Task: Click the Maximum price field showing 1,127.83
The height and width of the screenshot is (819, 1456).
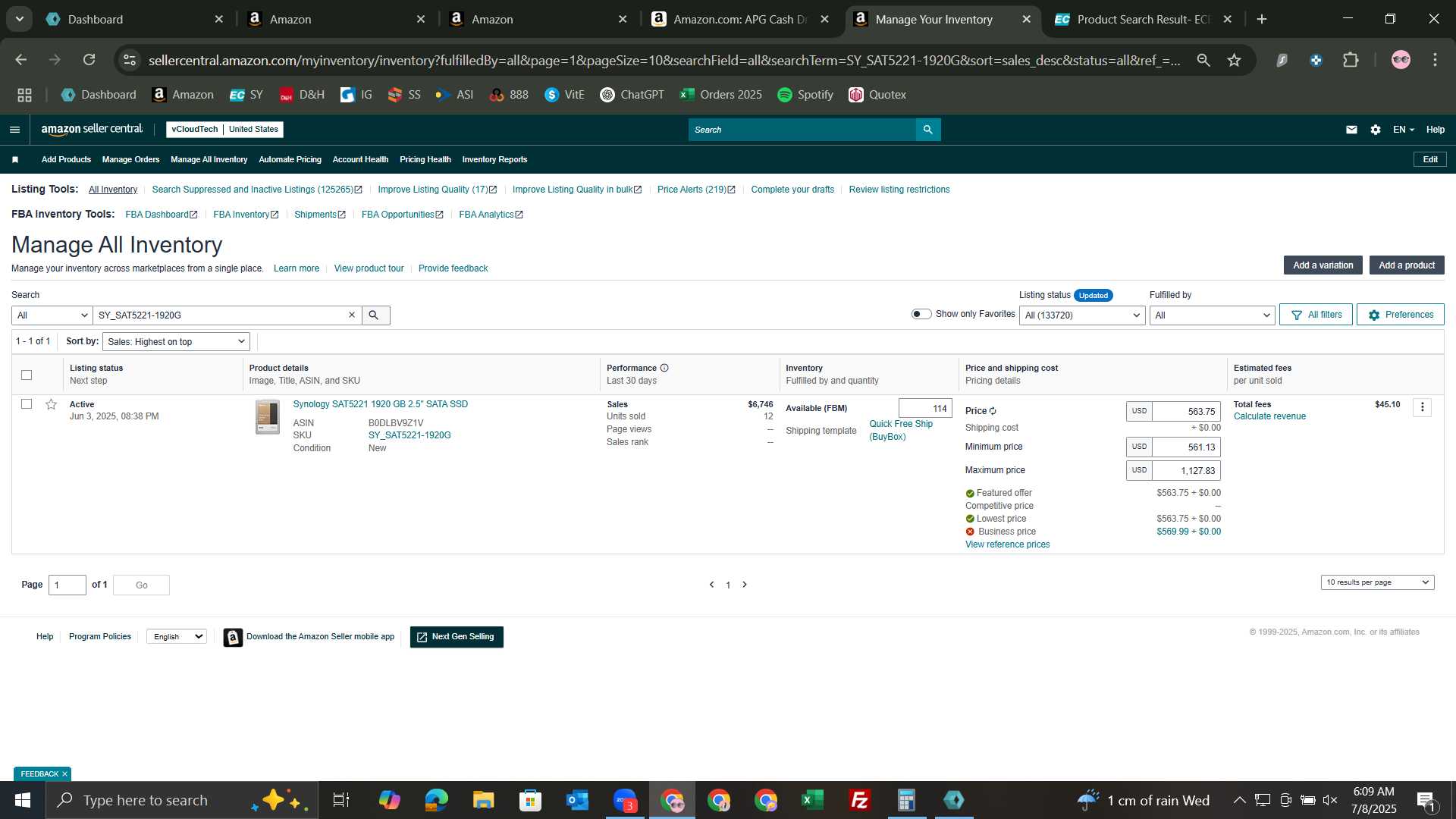Action: click(x=1186, y=470)
